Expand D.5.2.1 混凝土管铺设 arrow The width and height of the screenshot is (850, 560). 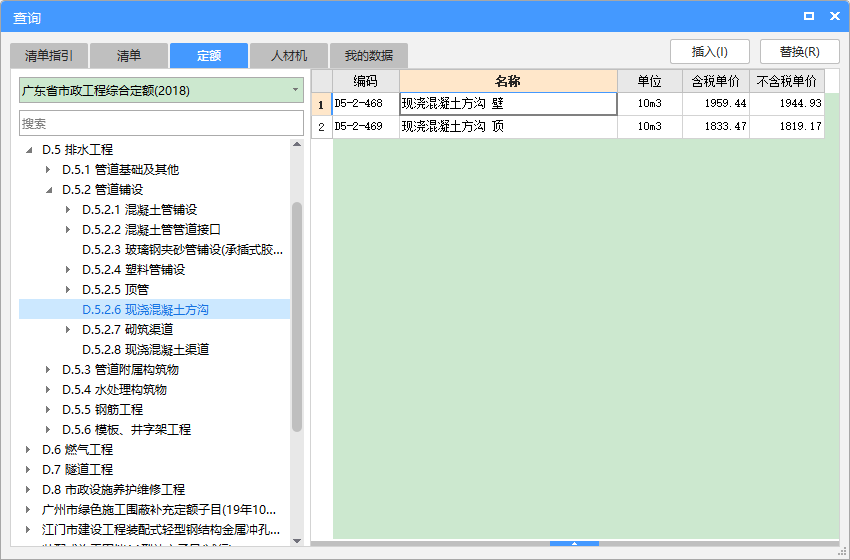coord(68,209)
